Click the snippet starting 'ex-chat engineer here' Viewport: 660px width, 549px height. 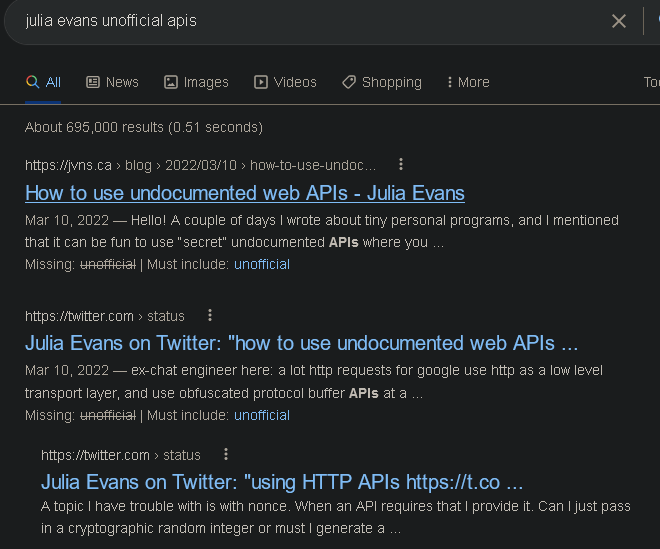[314, 382]
